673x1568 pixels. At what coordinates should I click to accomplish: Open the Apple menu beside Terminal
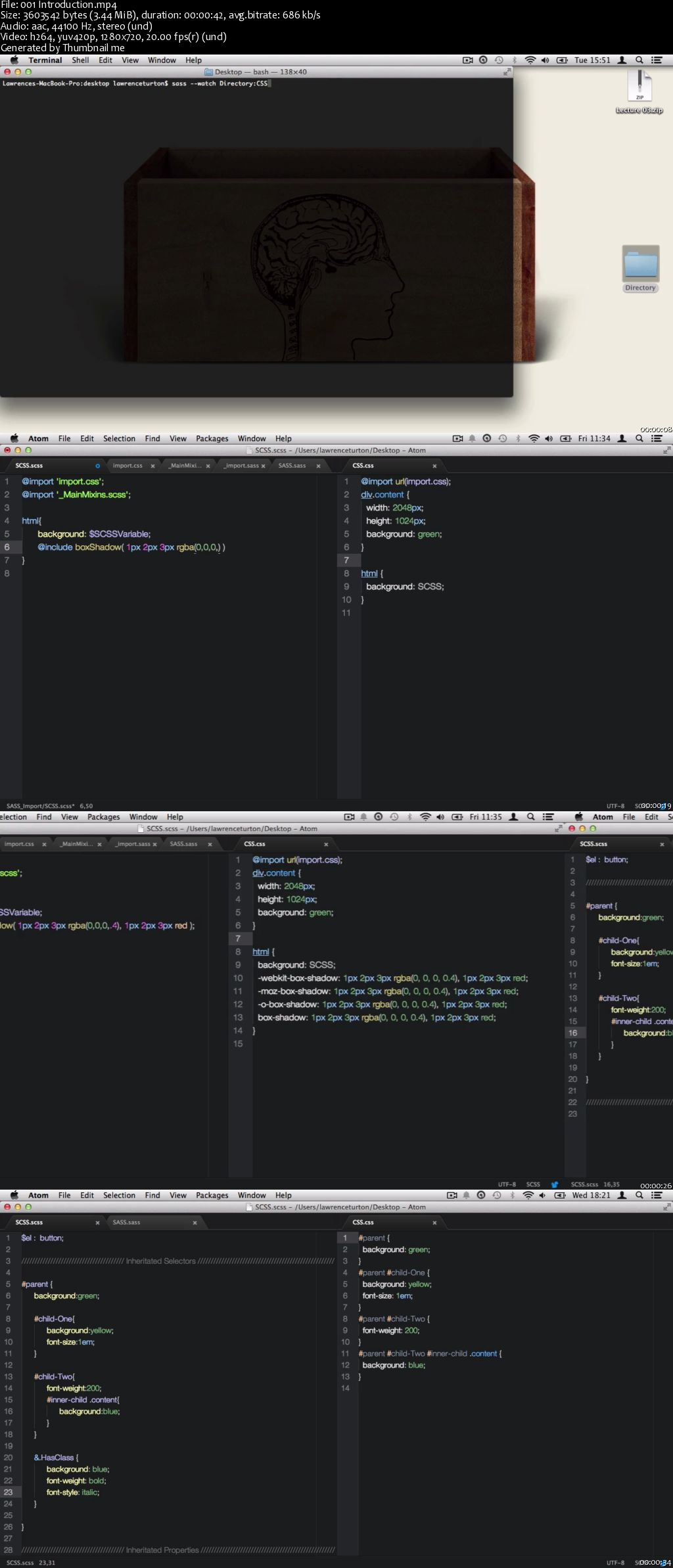[x=14, y=60]
